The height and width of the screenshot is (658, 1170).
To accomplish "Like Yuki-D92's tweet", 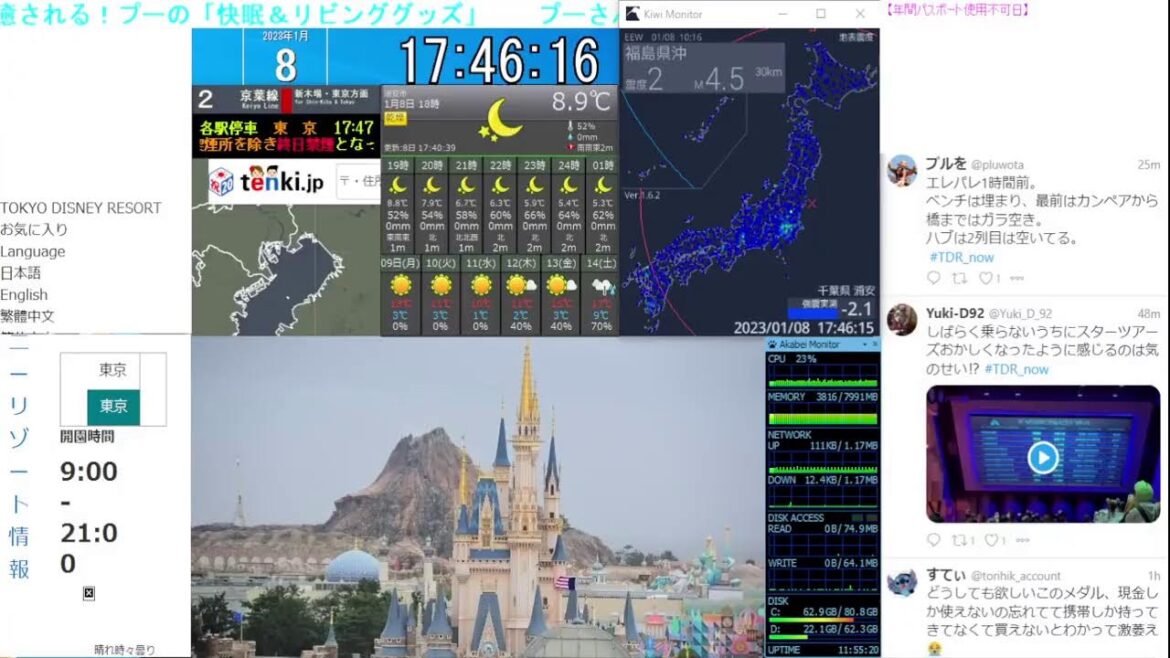I will (992, 540).
